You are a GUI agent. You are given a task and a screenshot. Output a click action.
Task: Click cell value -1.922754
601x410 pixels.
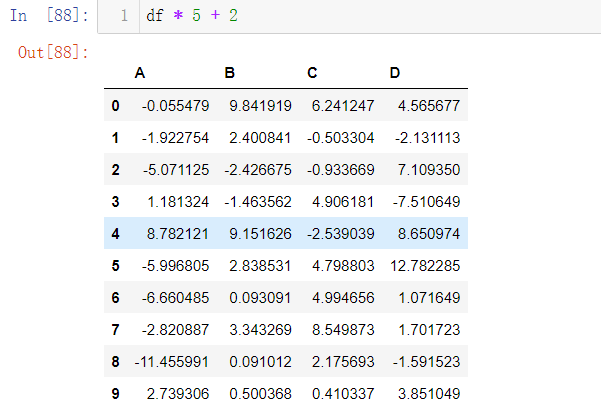176,138
